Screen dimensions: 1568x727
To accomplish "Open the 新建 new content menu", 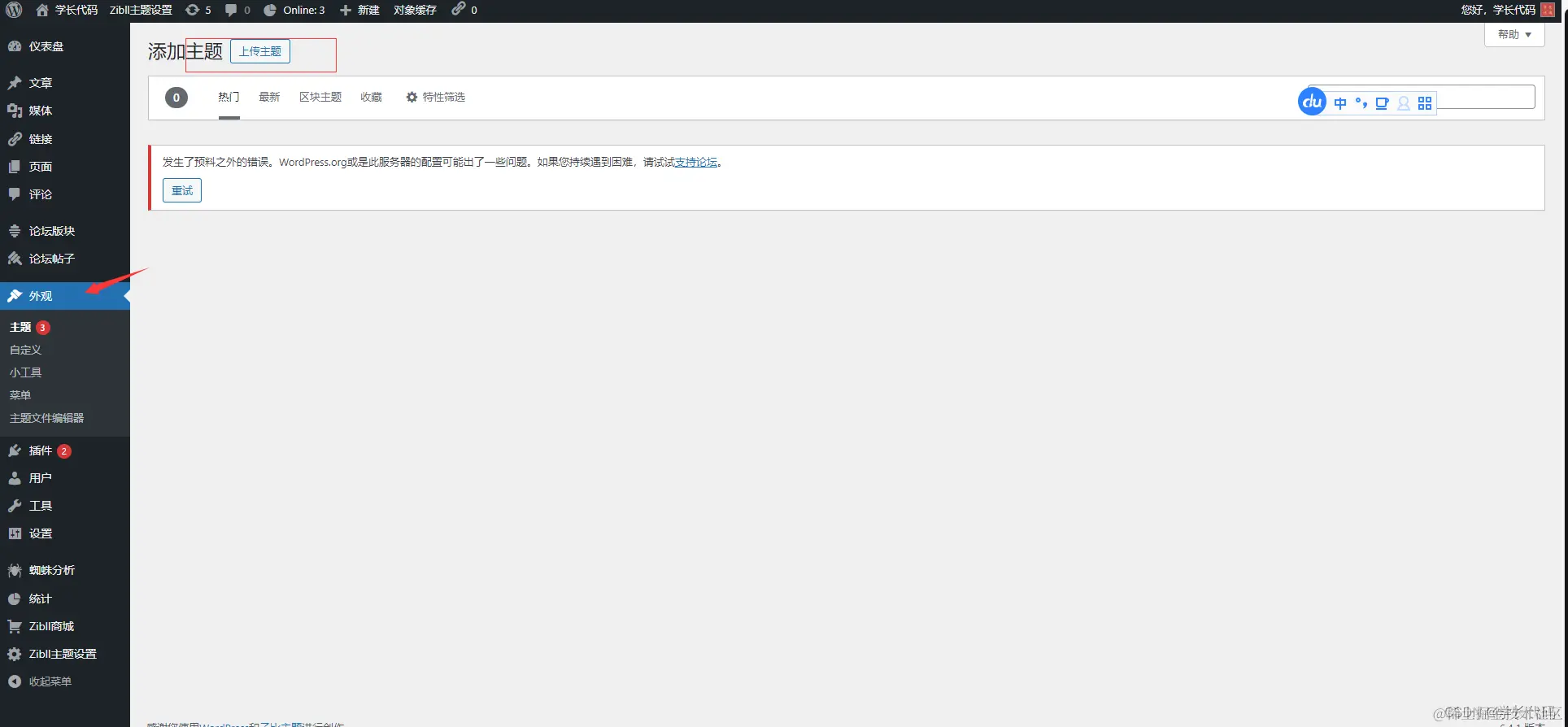I will point(359,10).
